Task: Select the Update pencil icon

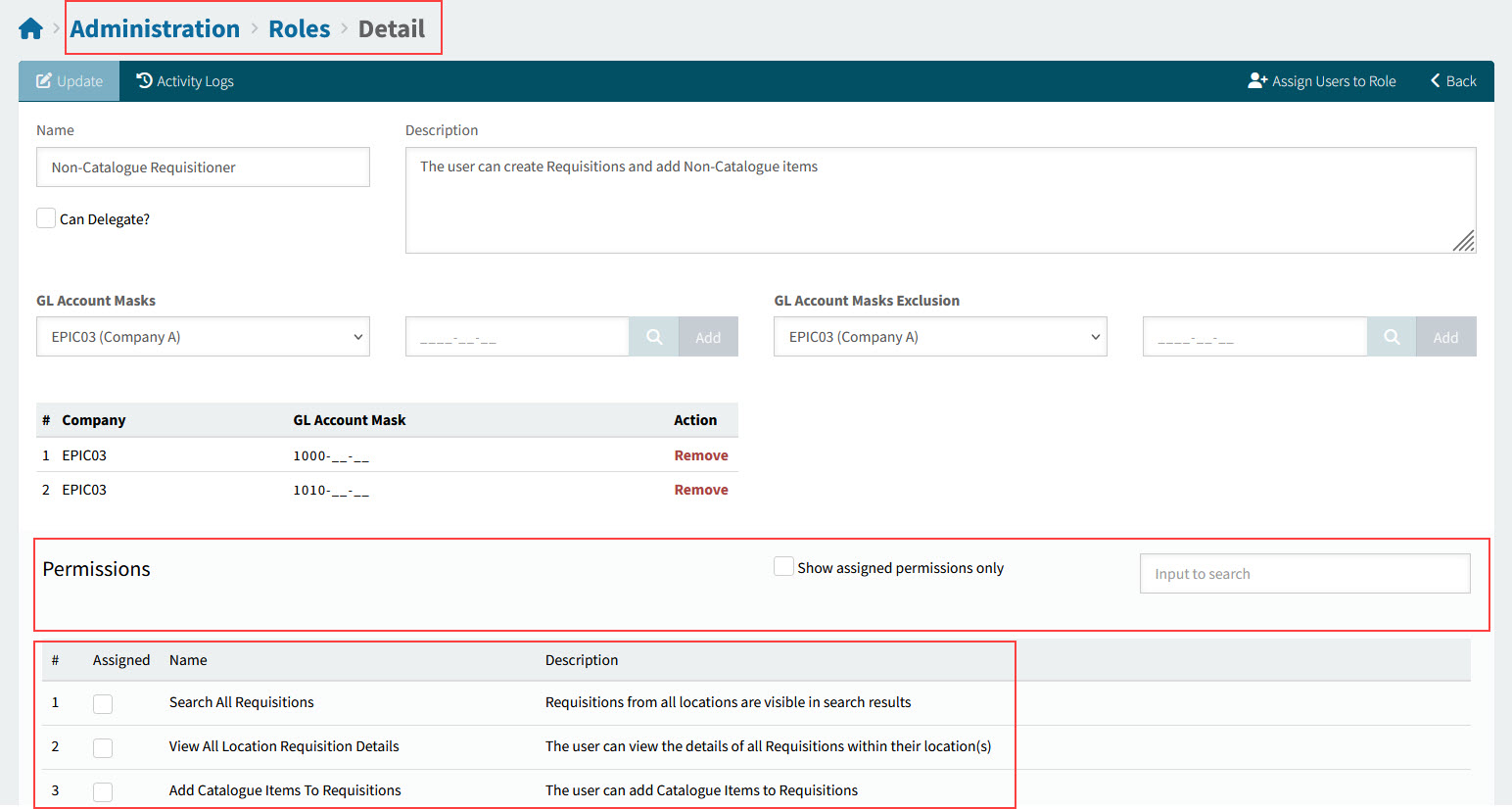Action: 42,80
